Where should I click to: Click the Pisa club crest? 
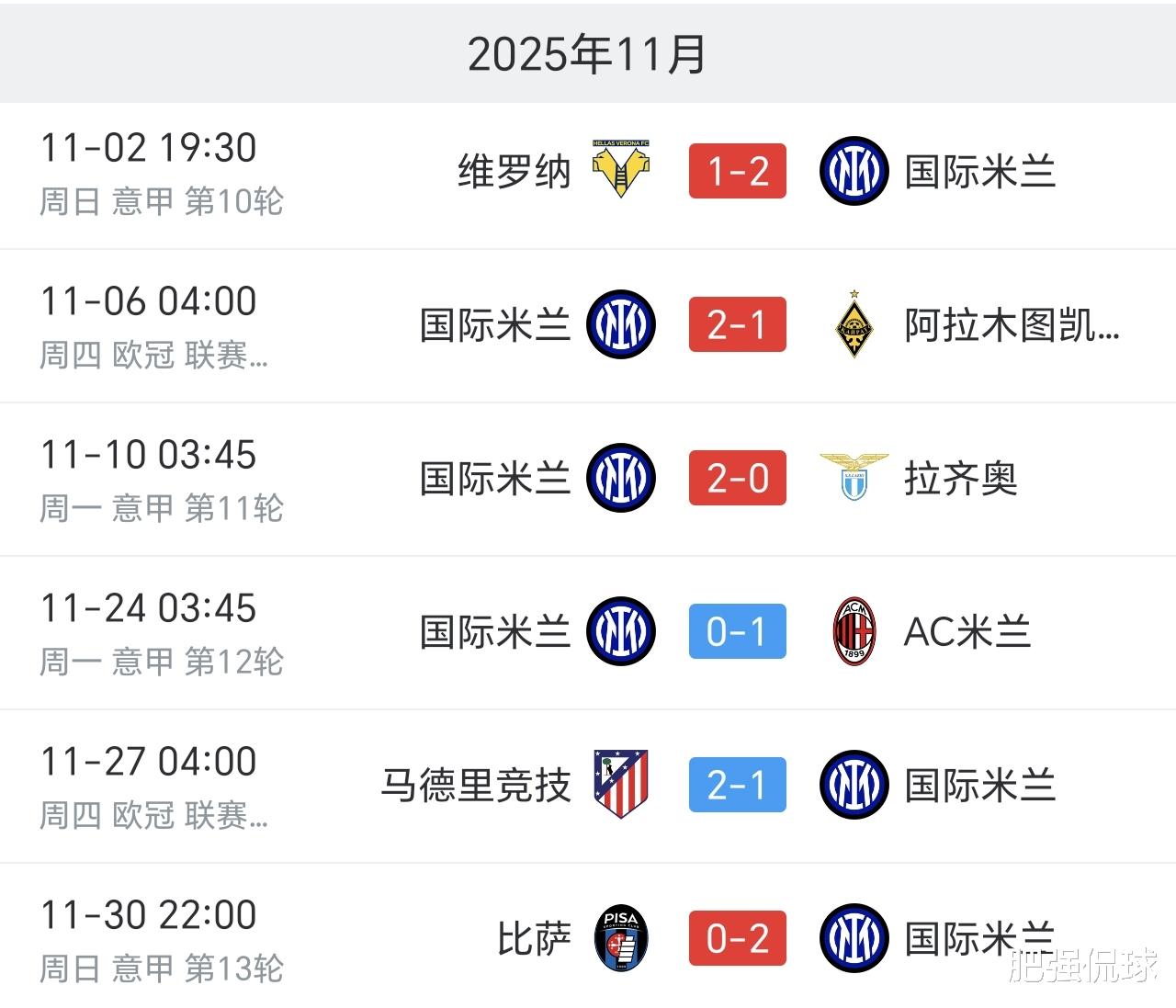(622, 938)
